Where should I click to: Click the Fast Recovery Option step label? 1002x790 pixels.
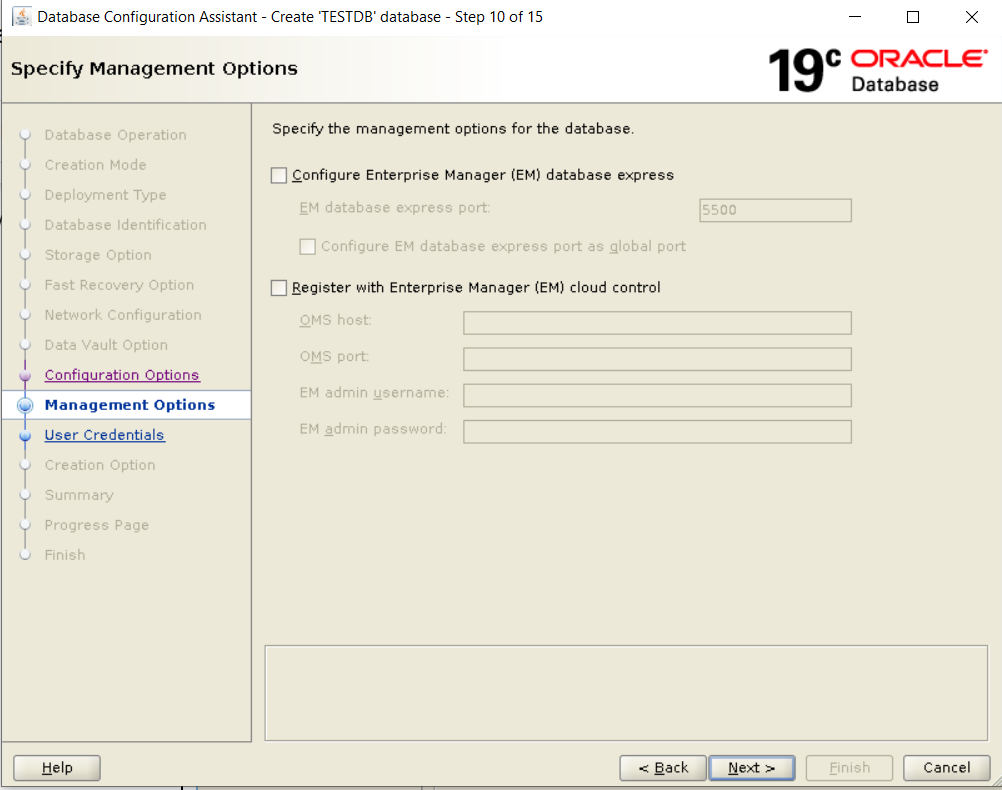(x=119, y=285)
